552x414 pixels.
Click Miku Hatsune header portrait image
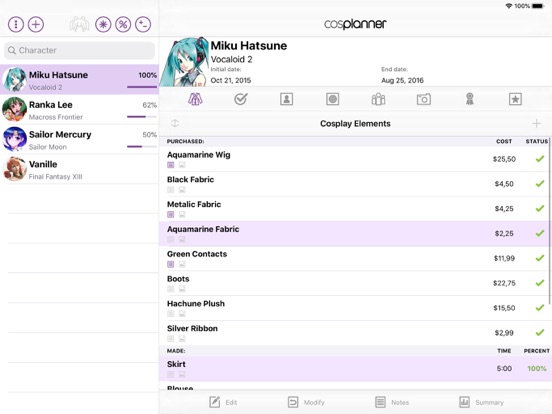click(184, 62)
